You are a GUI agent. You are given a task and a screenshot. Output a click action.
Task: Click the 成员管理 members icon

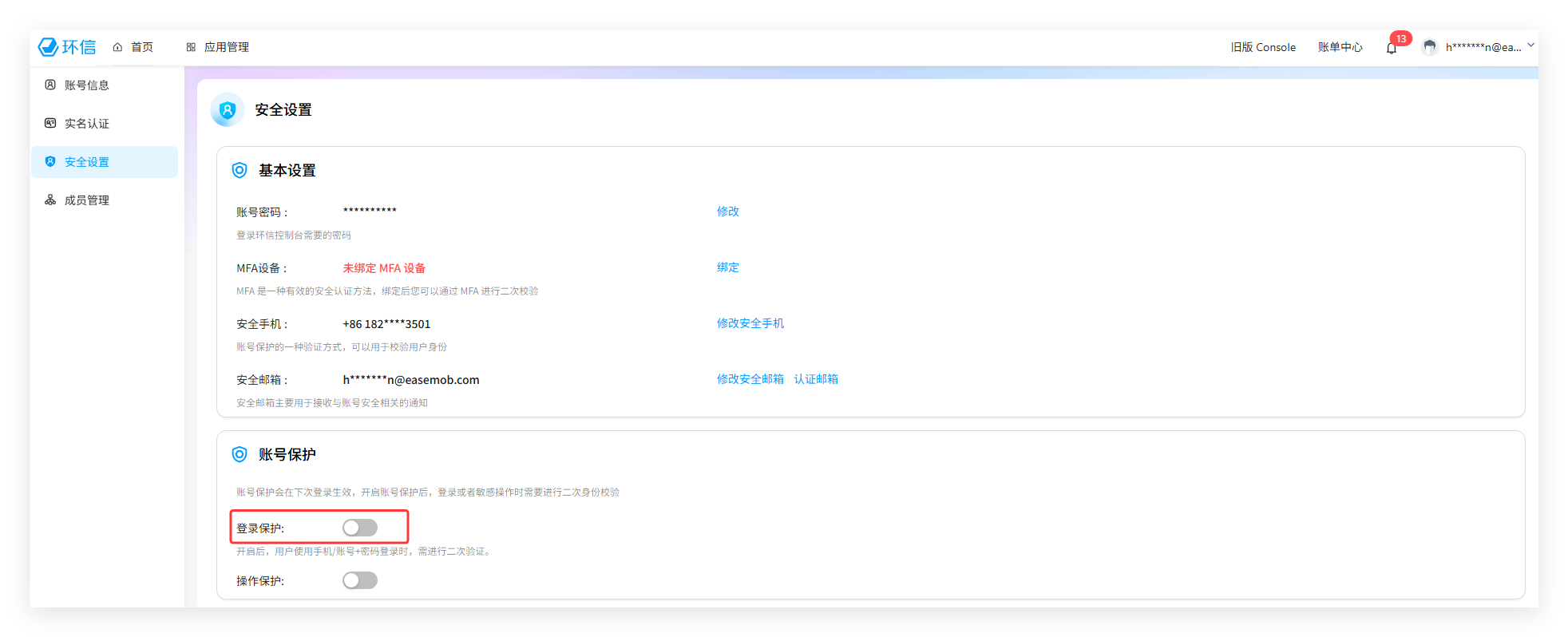click(50, 200)
